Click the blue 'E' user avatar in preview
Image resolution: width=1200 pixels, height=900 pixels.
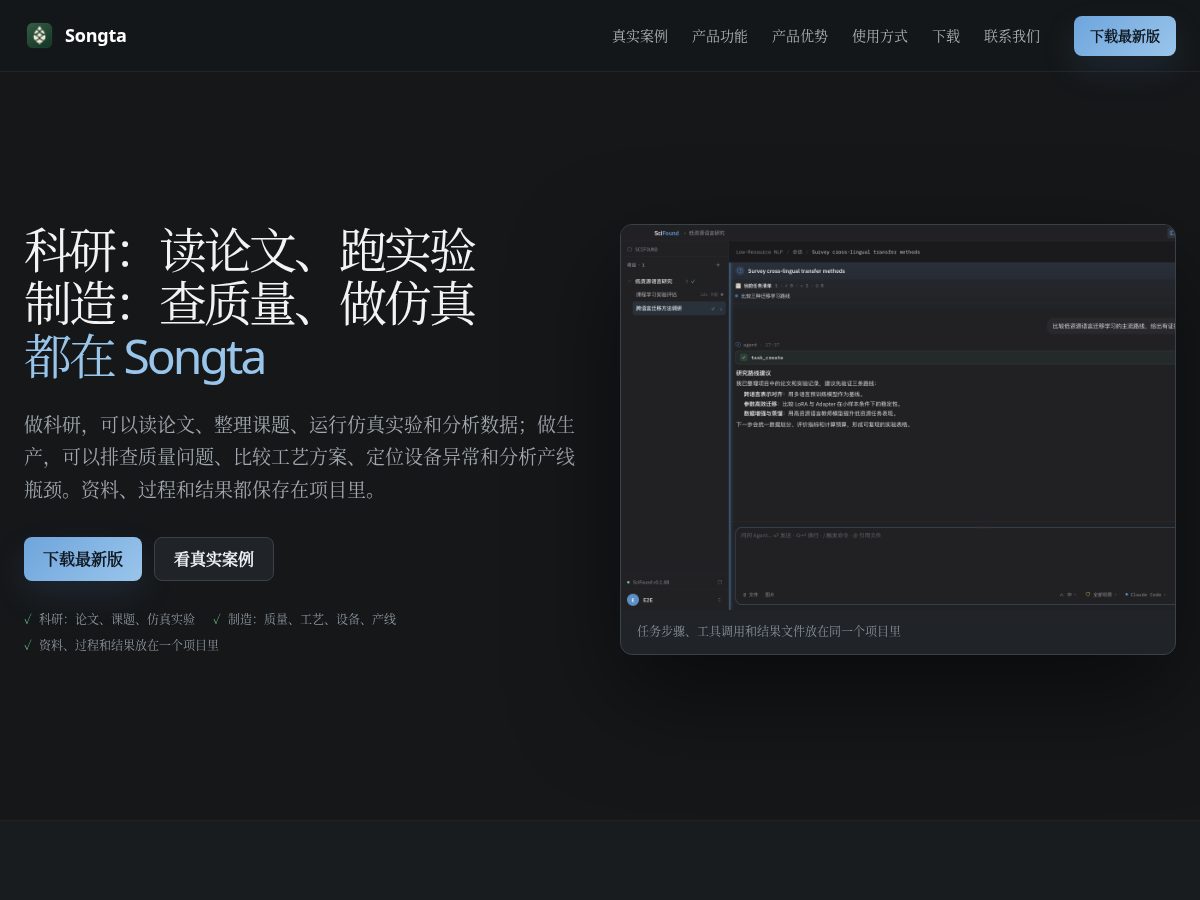pyautogui.click(x=633, y=600)
